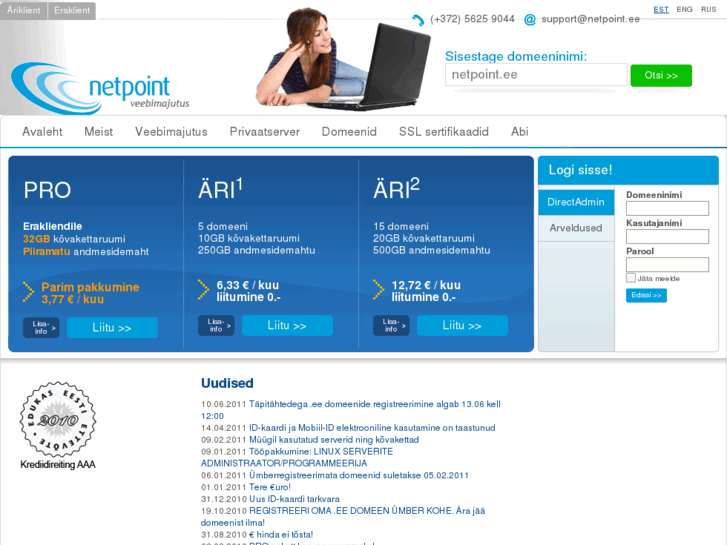Click the Krediidireiting AAA caption

58,464
